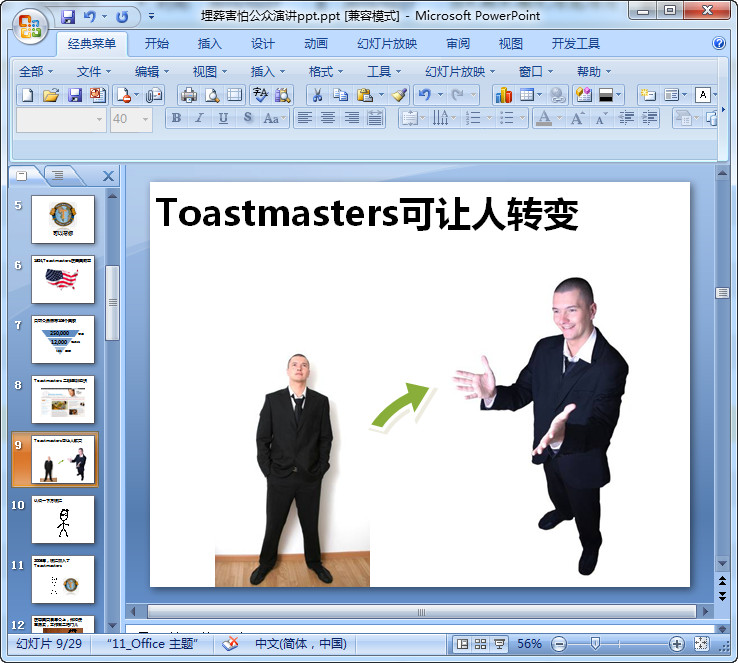Center-align text
738x663 pixels.
point(328,118)
